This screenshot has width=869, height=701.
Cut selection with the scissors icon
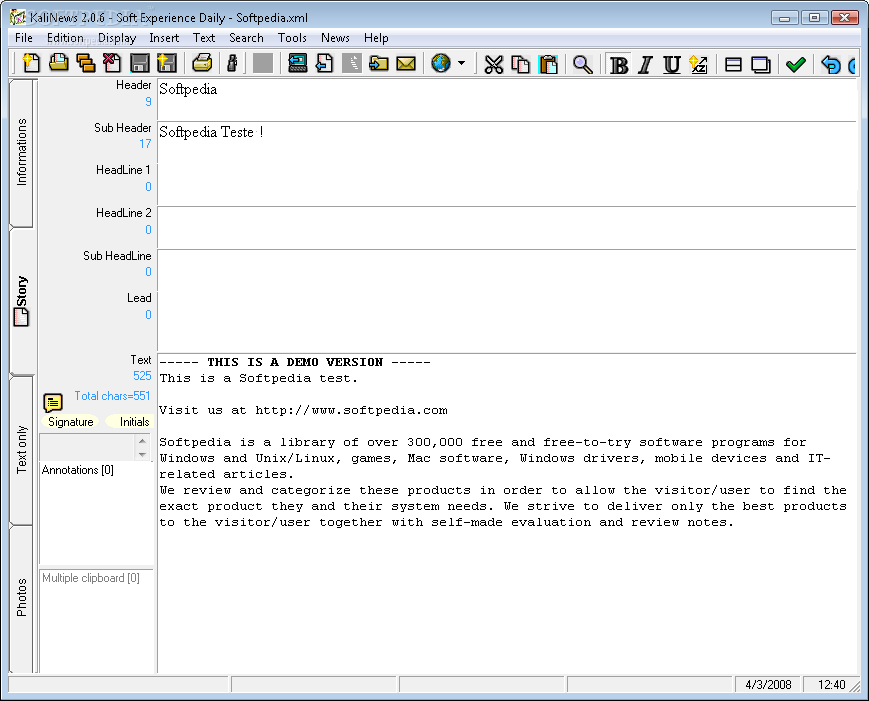click(x=493, y=64)
